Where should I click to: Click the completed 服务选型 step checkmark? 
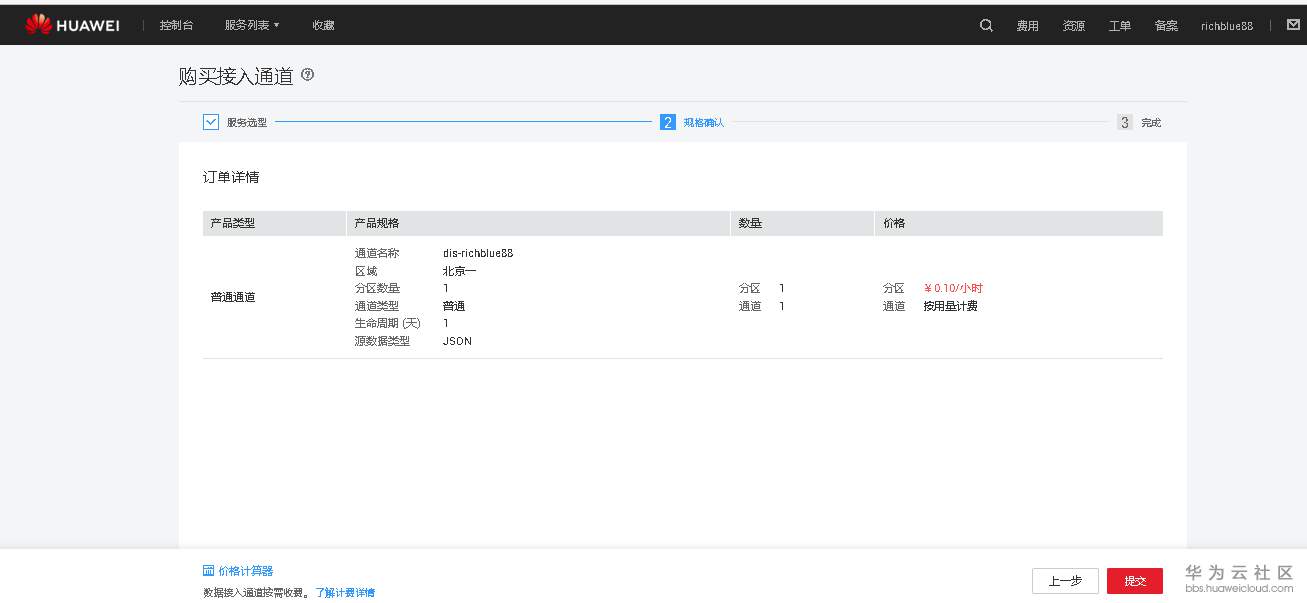coord(211,122)
